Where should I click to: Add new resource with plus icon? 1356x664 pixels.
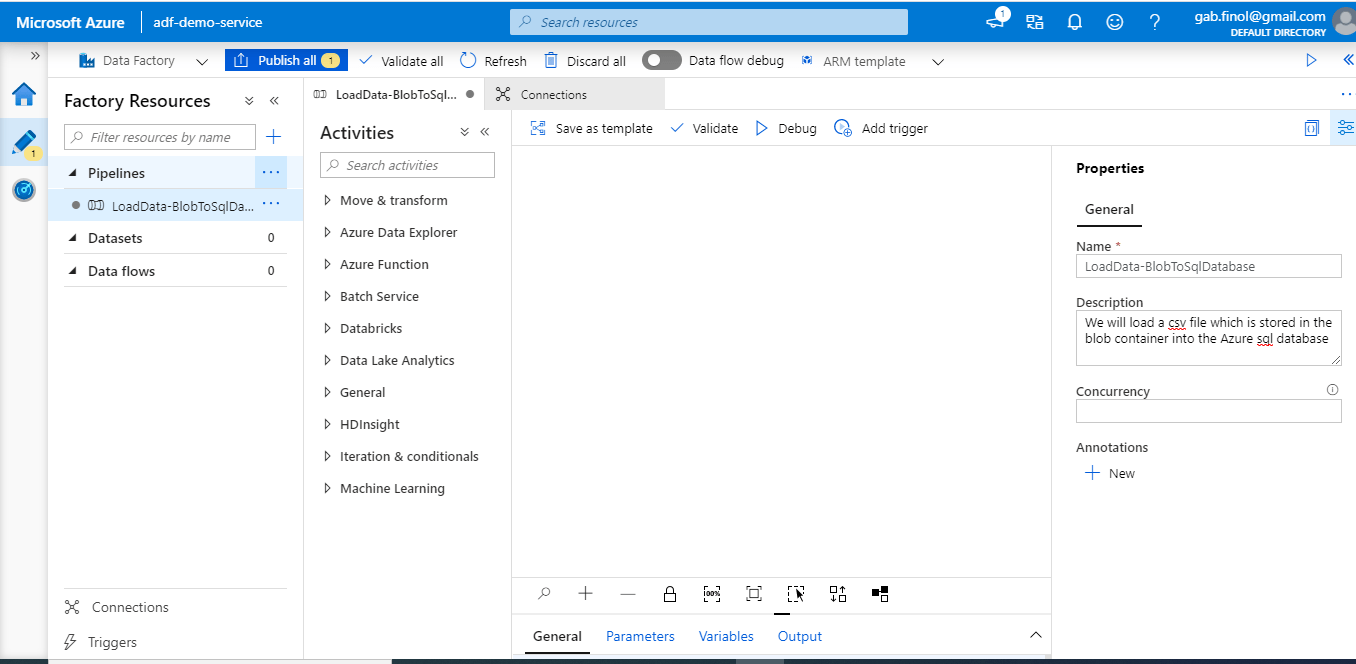pyautogui.click(x=273, y=137)
